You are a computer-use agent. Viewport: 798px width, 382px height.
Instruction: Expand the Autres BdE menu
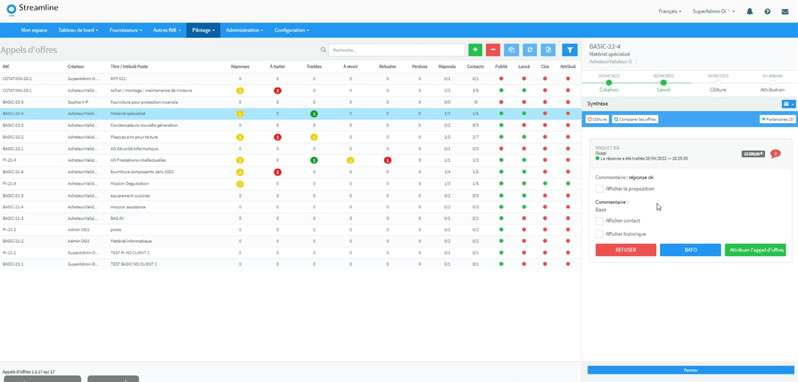click(167, 31)
